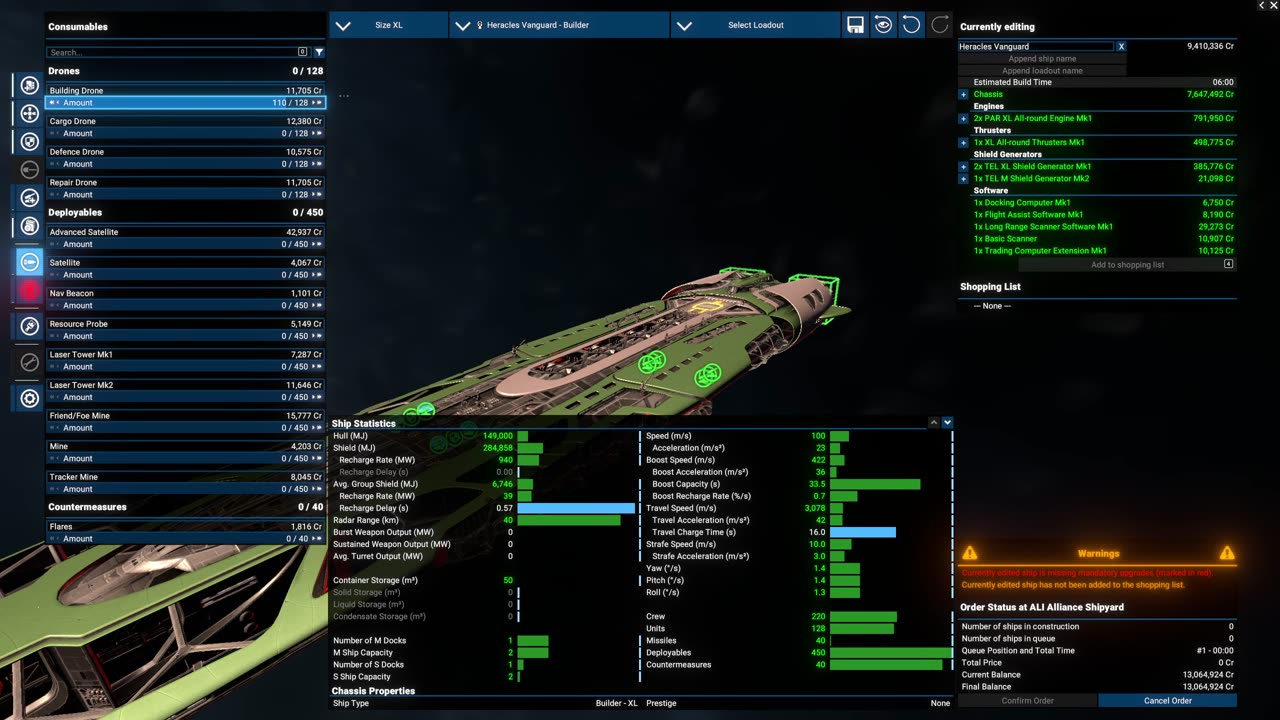Image resolution: width=1280 pixels, height=720 pixels.
Task: Expand the TEL XL Shield Generator Mk1 entry
Action: point(964,166)
